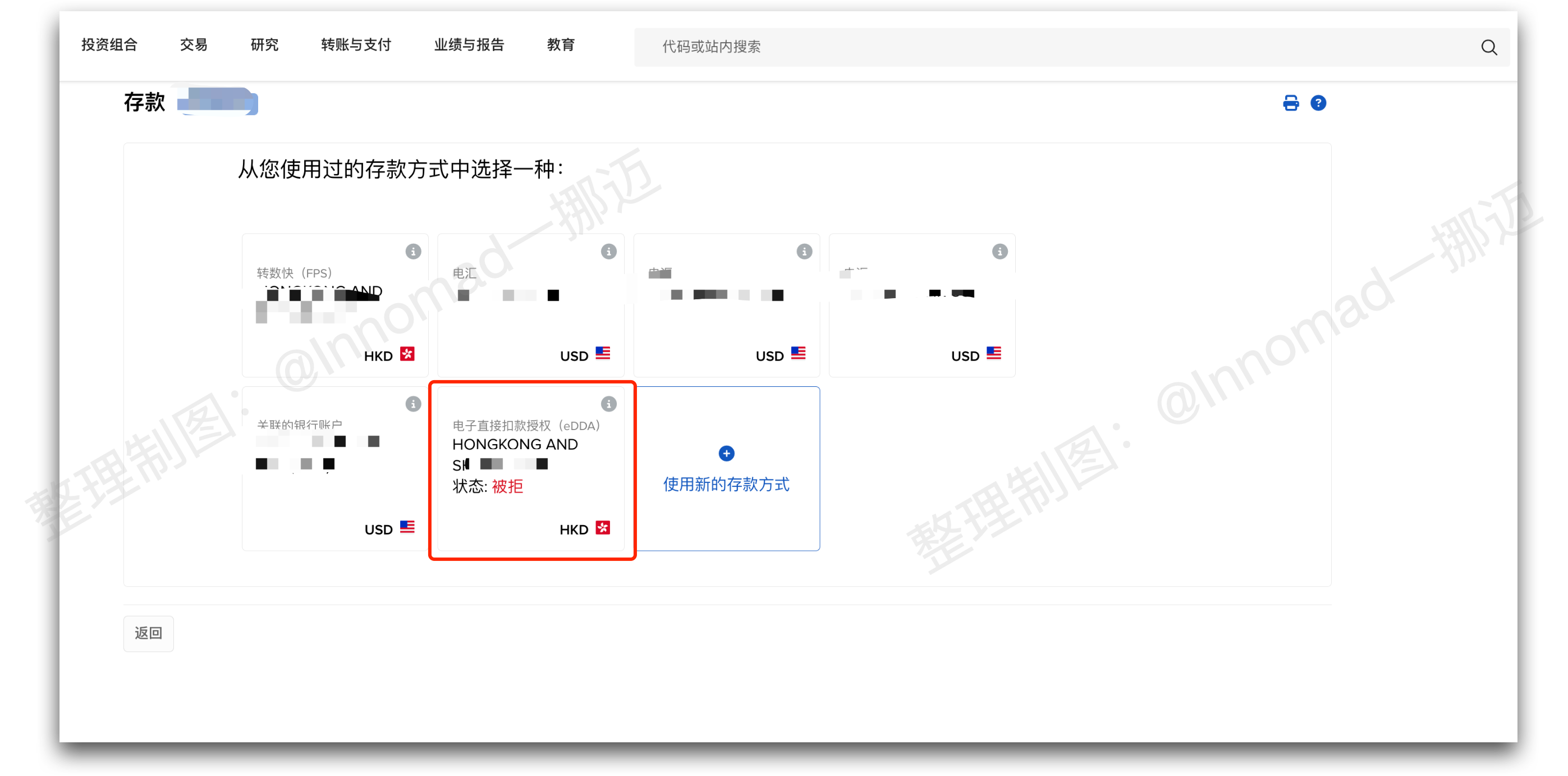Image resolution: width=1568 pixels, height=776 pixels.
Task: Click the blurred account label beside 存款
Action: point(217,102)
